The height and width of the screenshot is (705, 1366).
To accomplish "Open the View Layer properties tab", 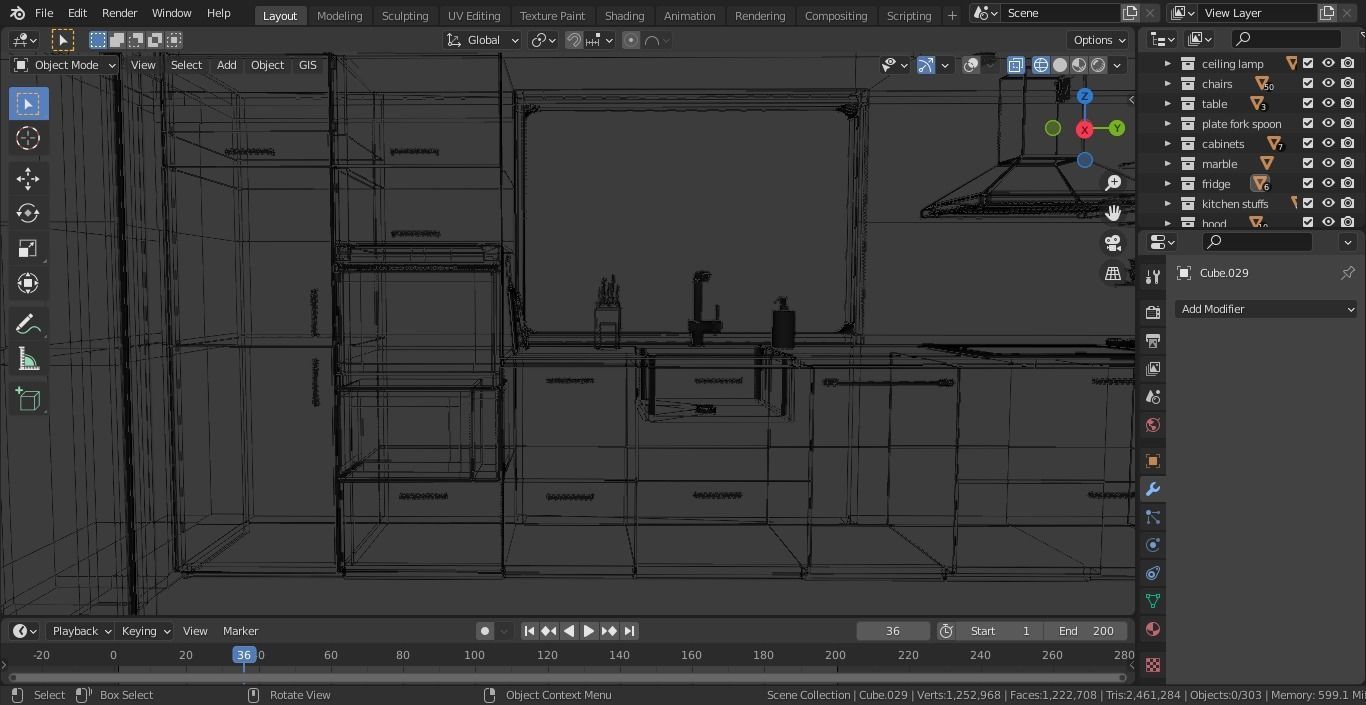I will coord(1153,369).
